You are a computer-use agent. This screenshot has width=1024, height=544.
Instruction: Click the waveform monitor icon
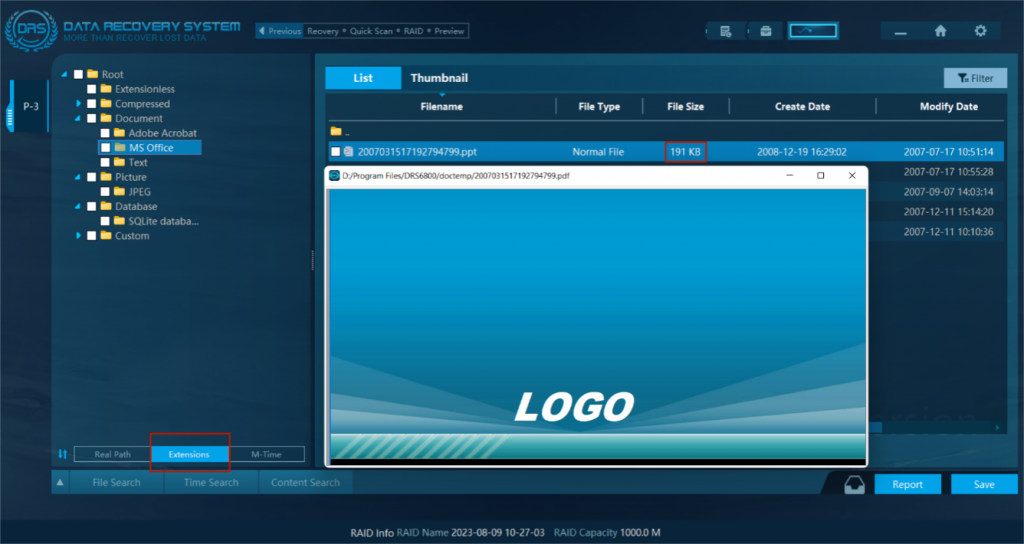click(812, 31)
